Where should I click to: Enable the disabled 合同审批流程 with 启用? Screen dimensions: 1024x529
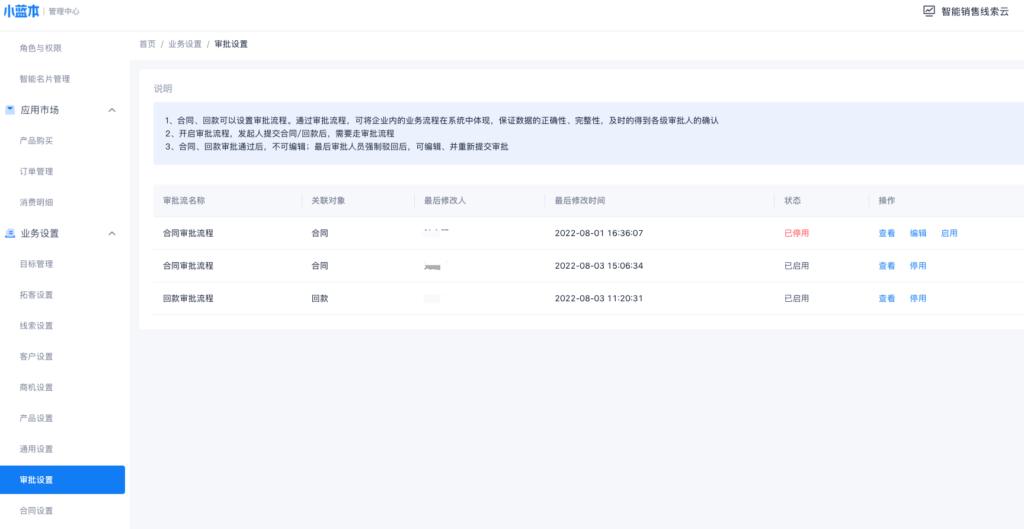pos(949,233)
